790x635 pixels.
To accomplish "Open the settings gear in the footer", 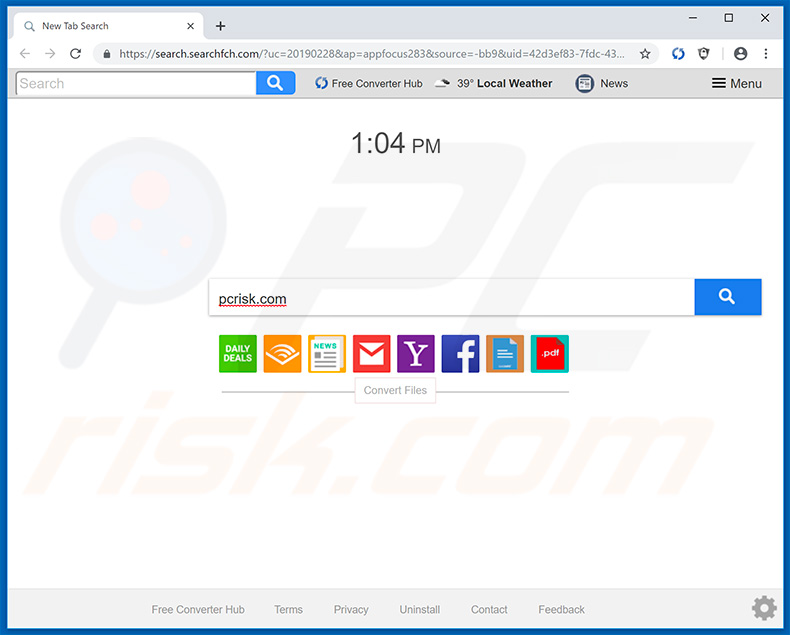I will tap(764, 608).
